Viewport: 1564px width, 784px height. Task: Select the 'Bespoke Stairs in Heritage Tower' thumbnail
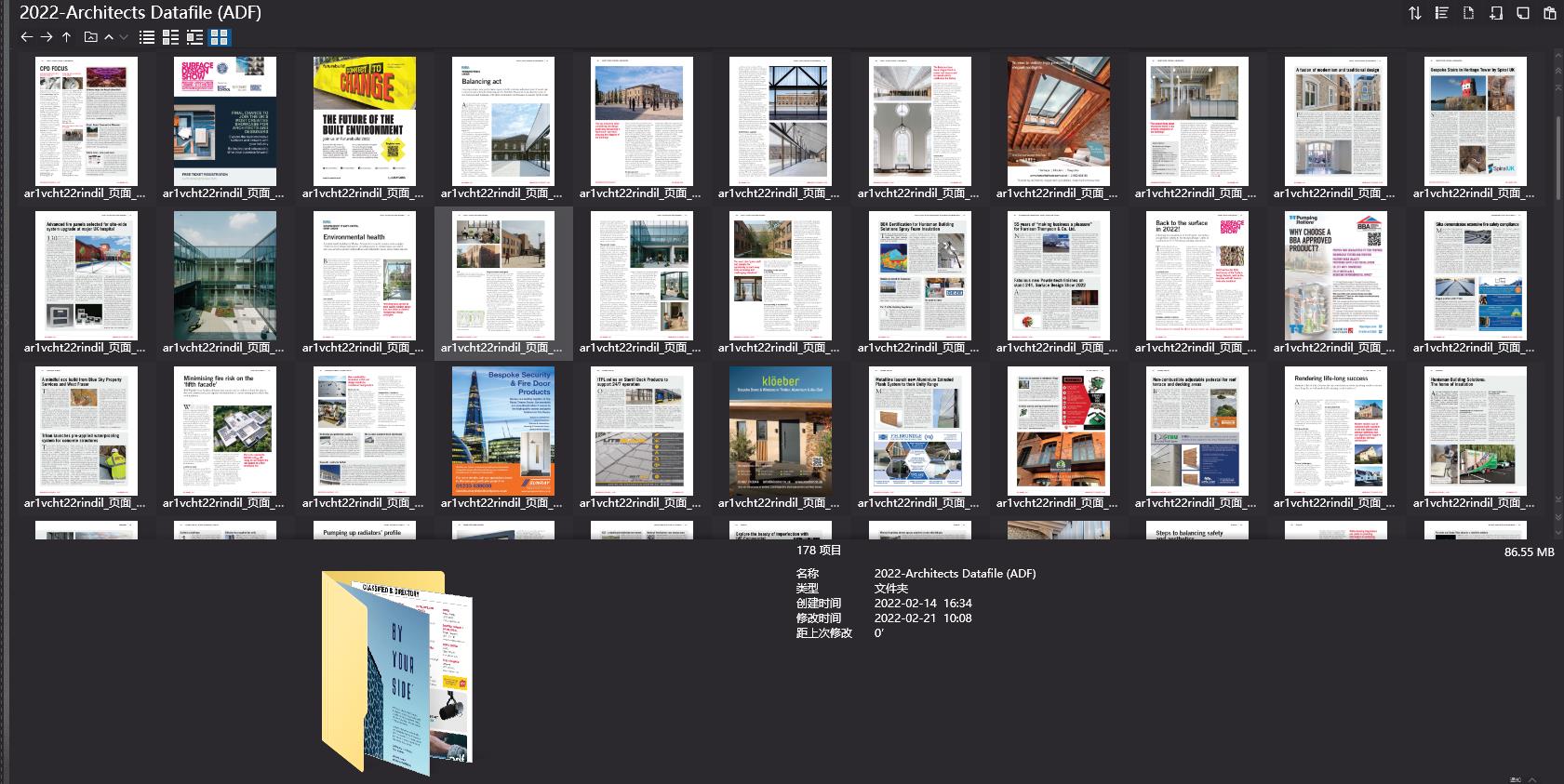[1476, 121]
